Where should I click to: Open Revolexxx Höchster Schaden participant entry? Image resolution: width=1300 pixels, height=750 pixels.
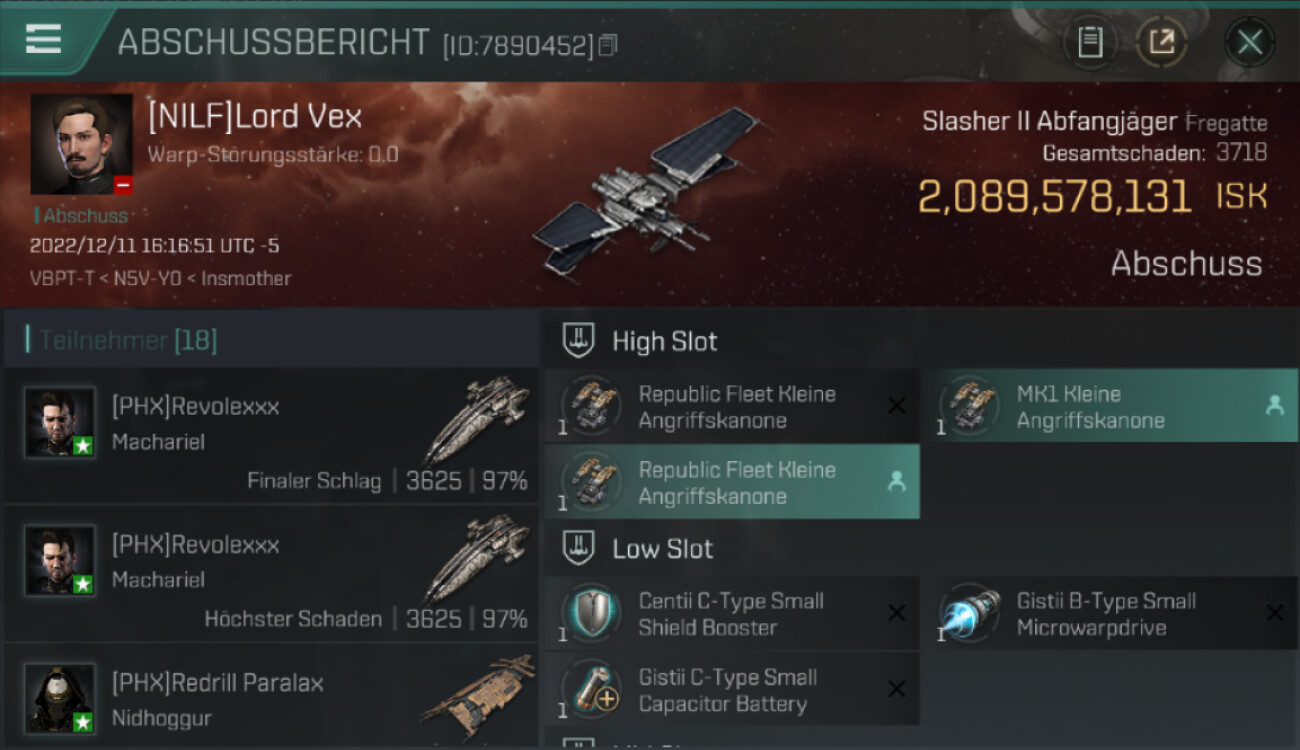[272, 573]
